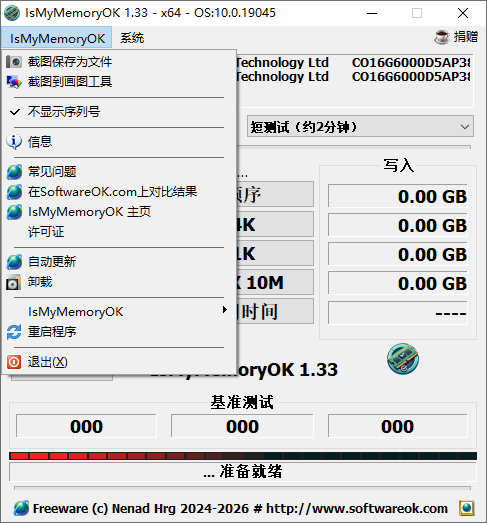Open IsMyMemoryOK 主页 menu entry
The image size is (487, 523).
tap(119, 212)
